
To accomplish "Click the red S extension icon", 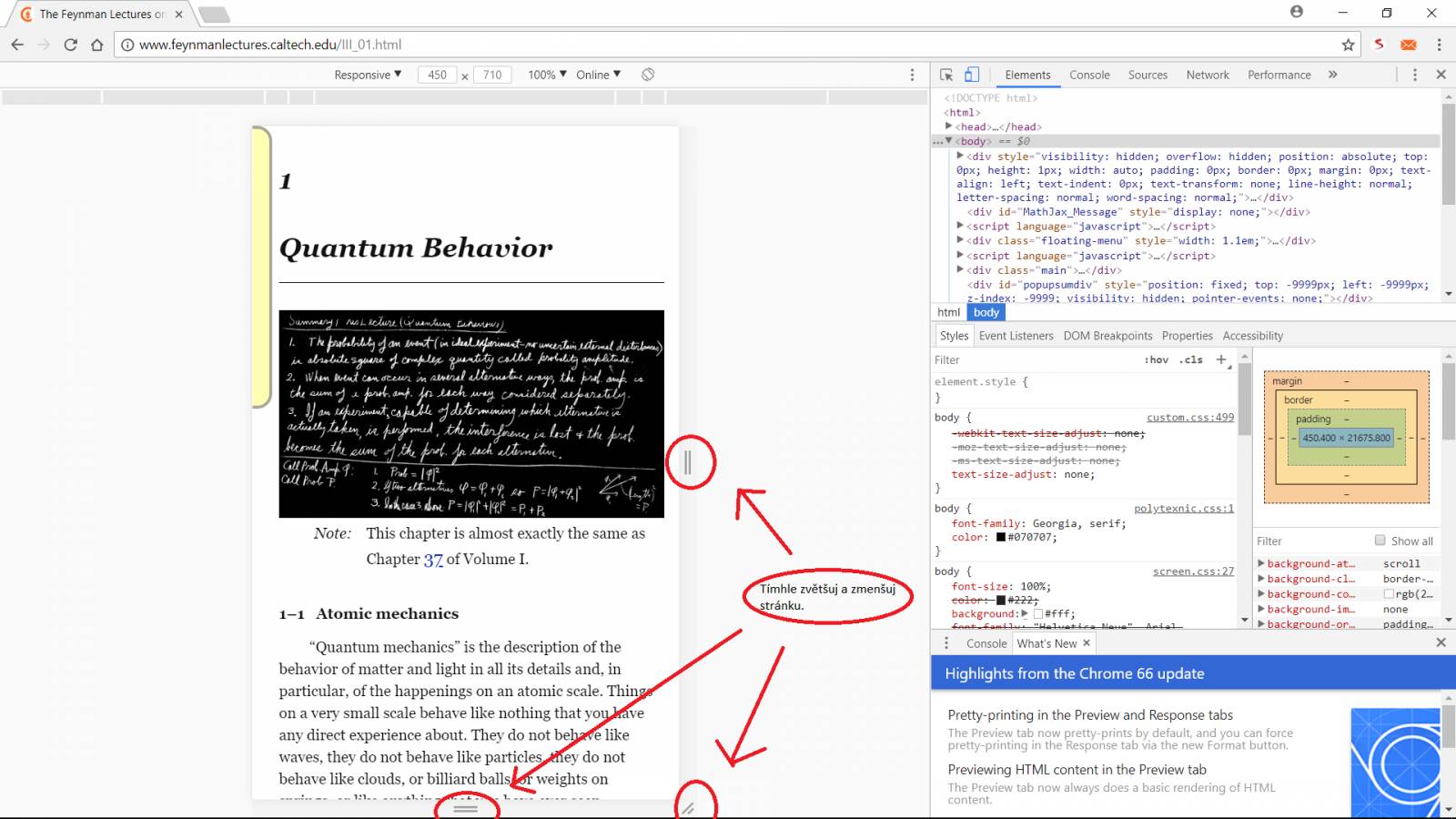I will click(x=1380, y=44).
